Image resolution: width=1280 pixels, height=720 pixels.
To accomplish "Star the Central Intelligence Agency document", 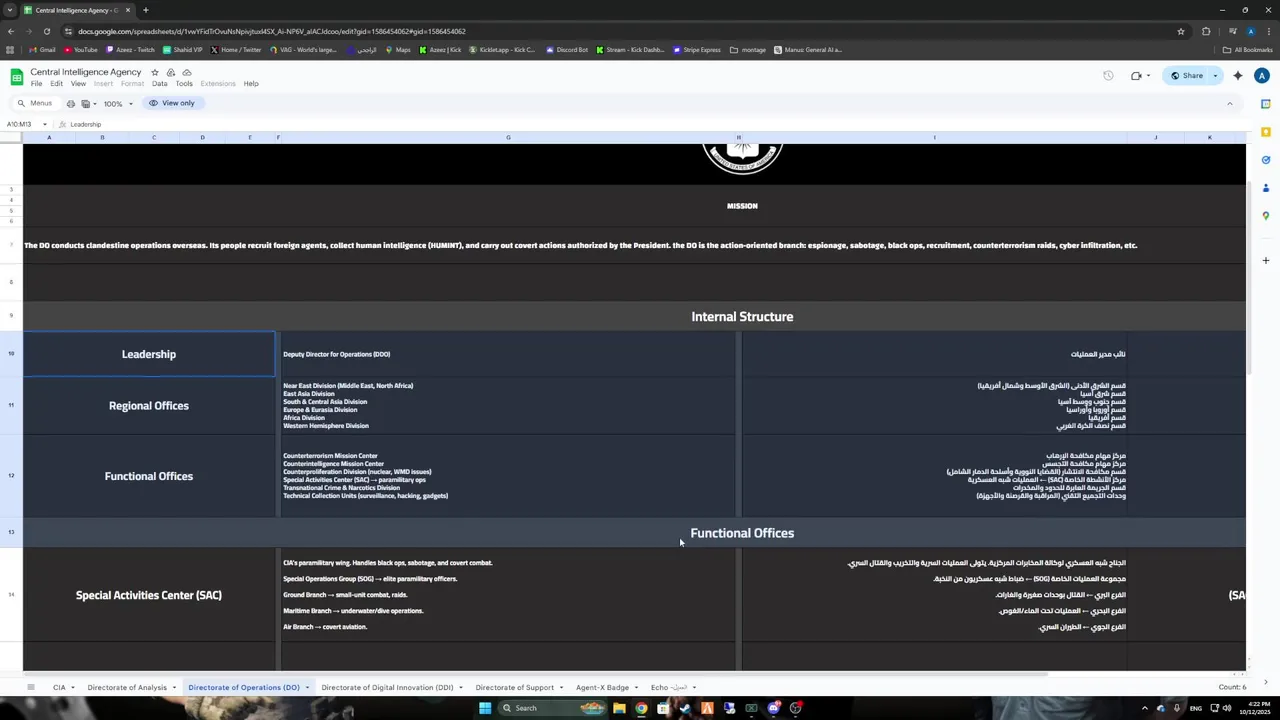I will click(154, 72).
